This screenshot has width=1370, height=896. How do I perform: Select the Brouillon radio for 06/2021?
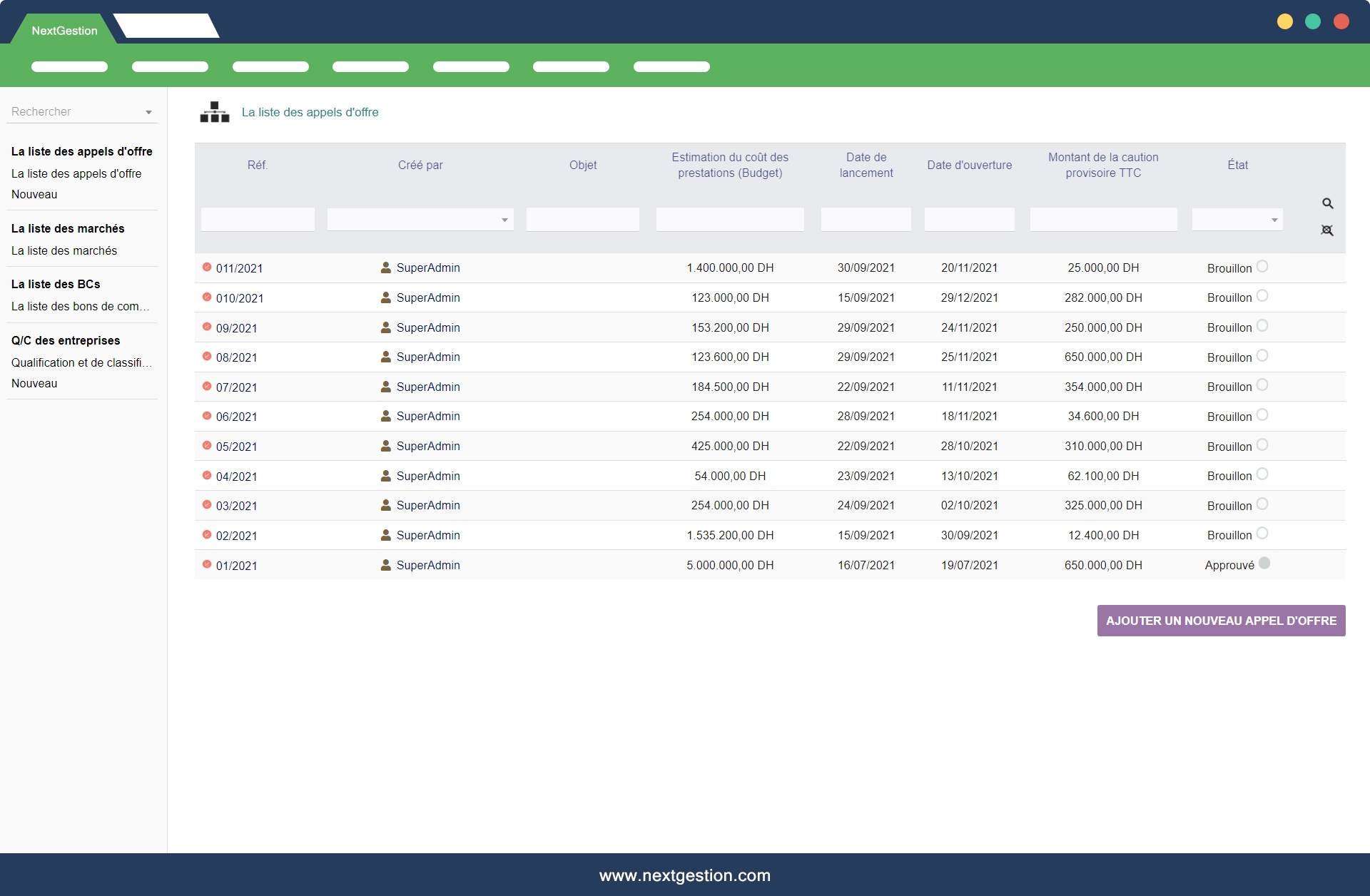1262,415
